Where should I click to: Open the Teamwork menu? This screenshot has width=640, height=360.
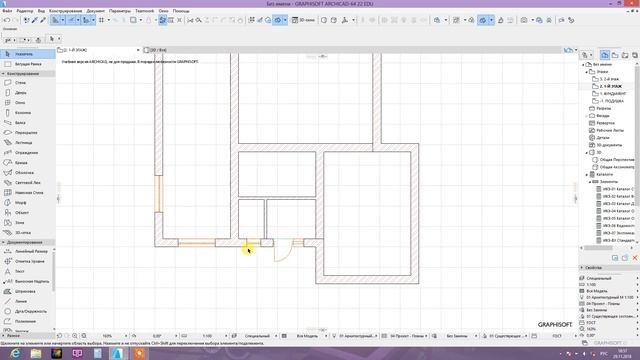144,11
